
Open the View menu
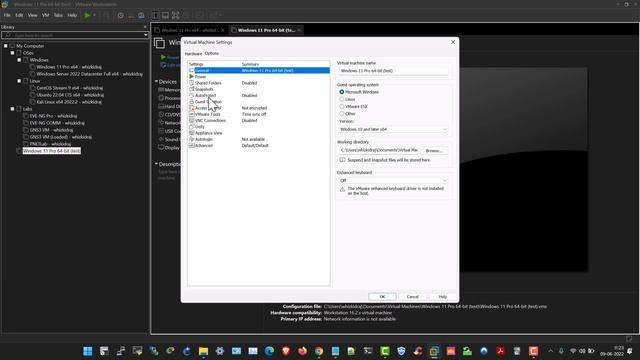(x=32, y=15)
